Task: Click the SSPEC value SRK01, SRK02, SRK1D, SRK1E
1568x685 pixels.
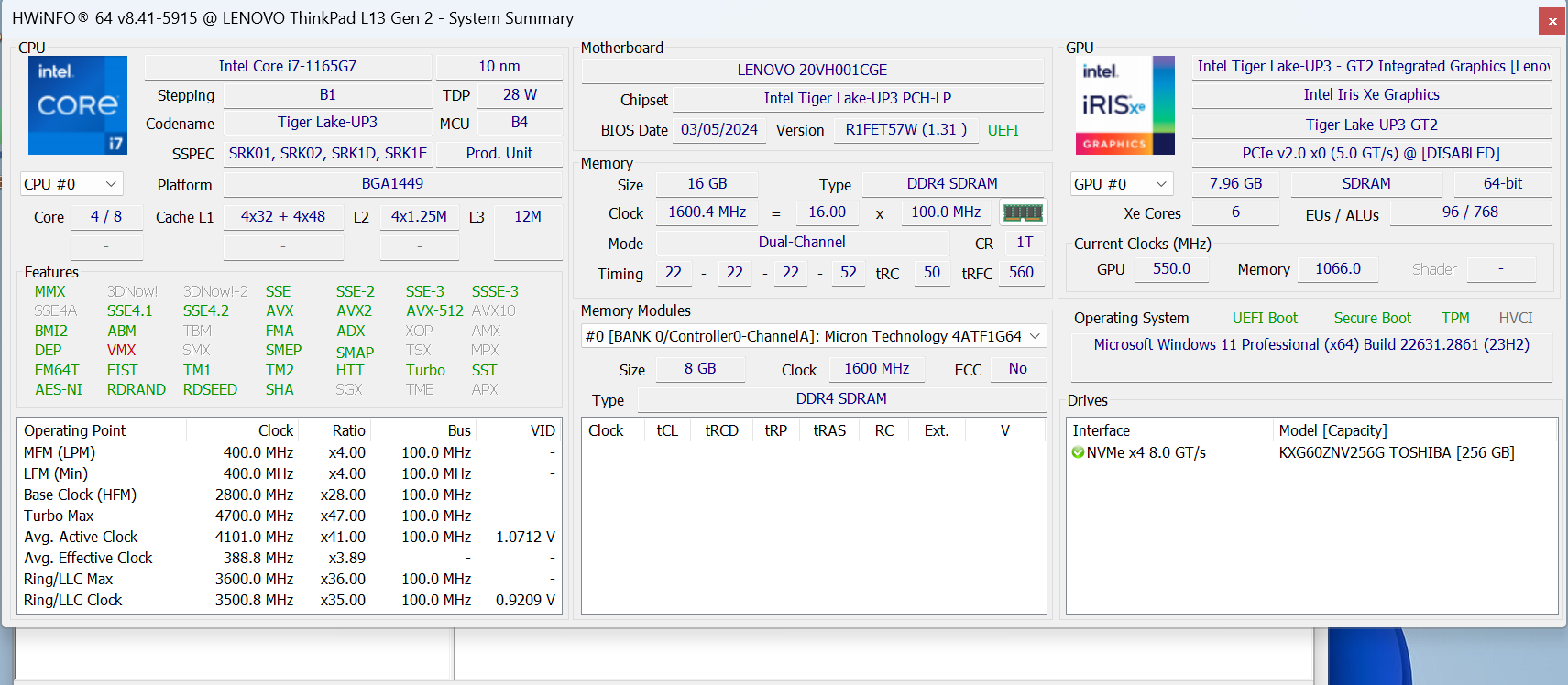Action: [328, 153]
